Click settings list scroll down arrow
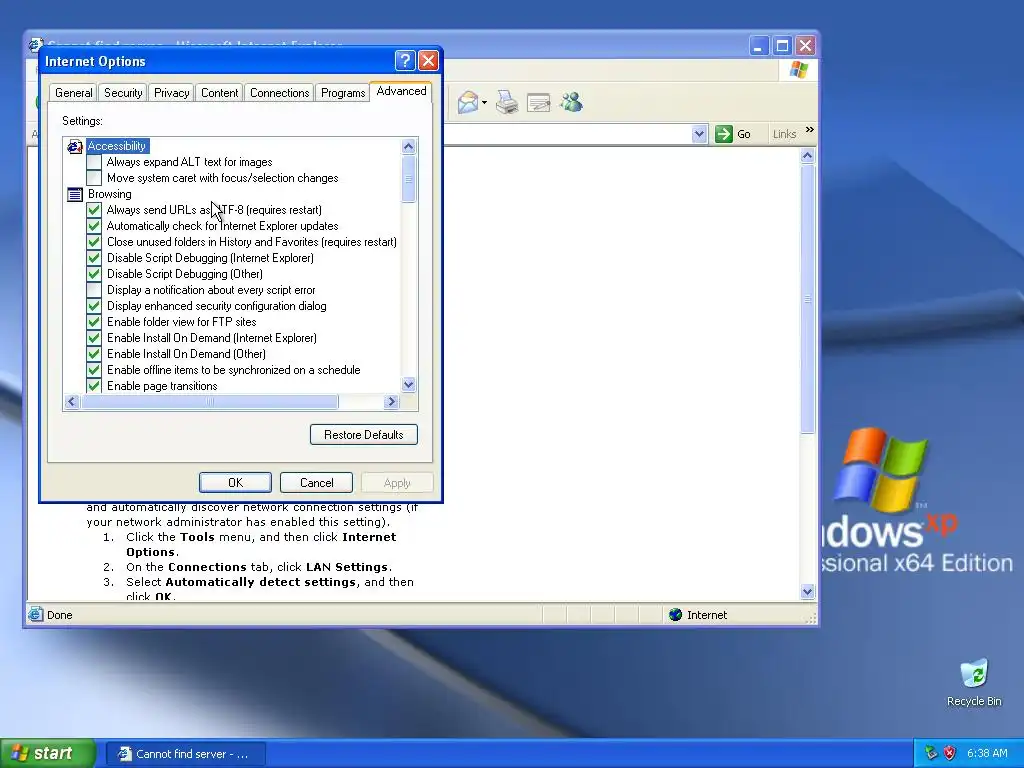 tap(409, 385)
